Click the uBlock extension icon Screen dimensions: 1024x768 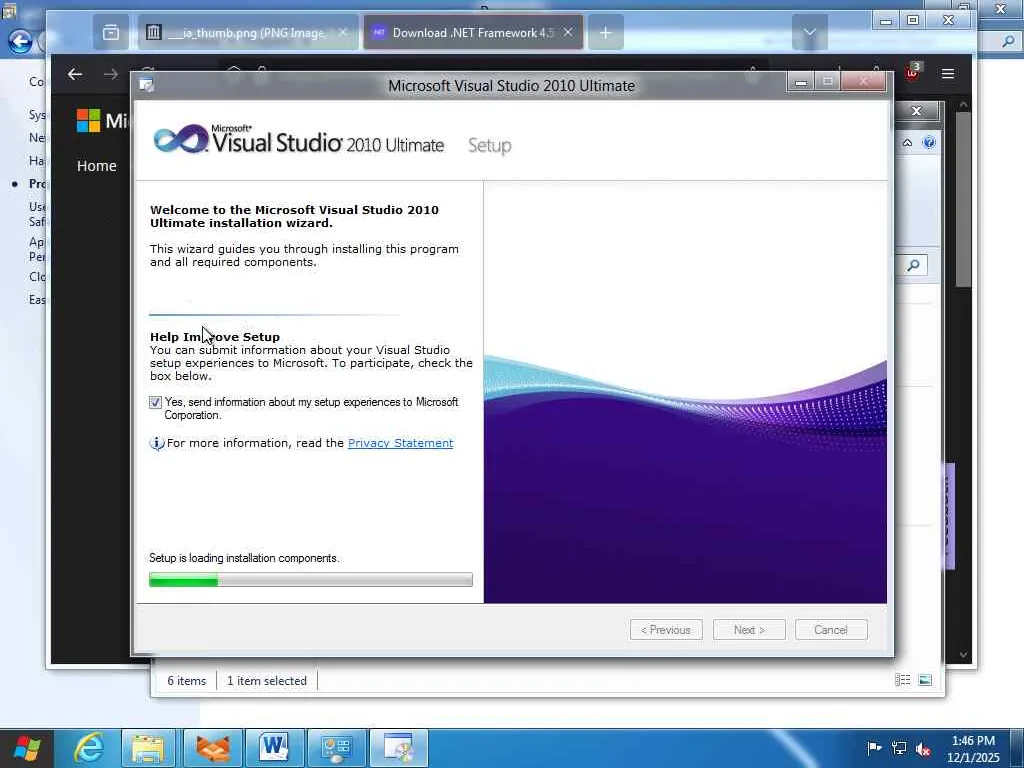coord(912,72)
